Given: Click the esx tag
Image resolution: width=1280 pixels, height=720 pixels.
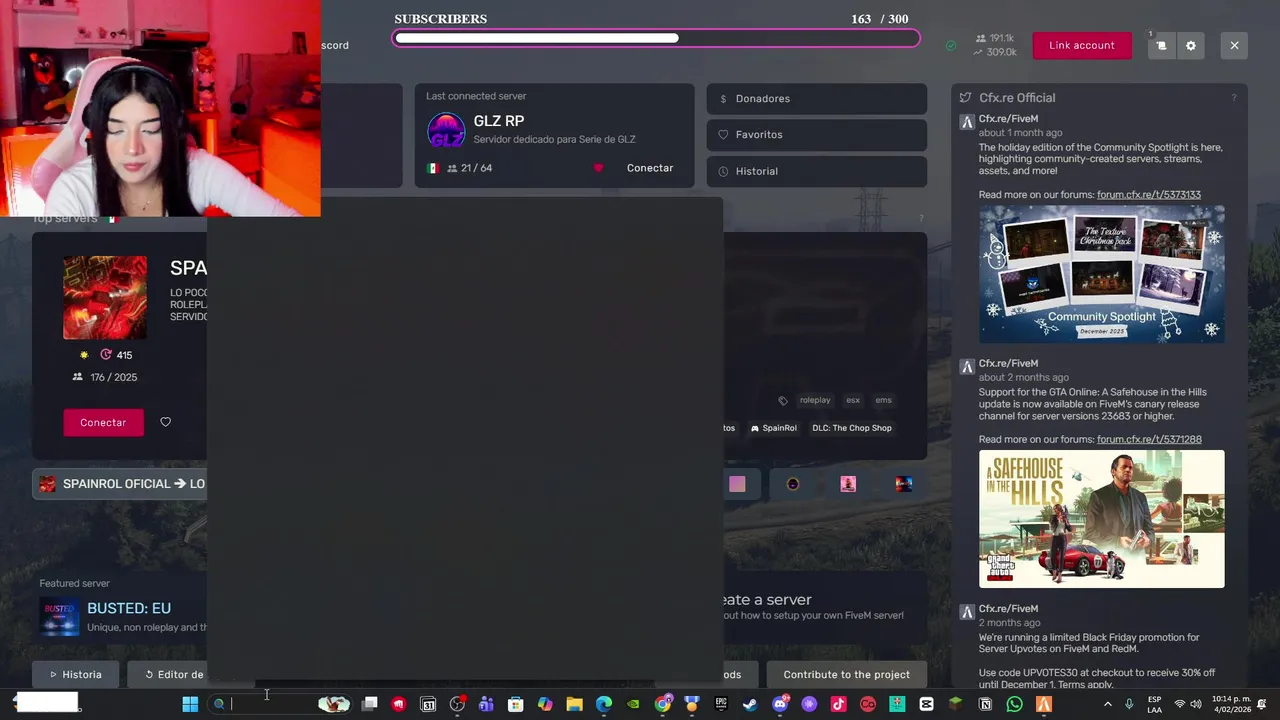Looking at the screenshot, I should point(853,400).
